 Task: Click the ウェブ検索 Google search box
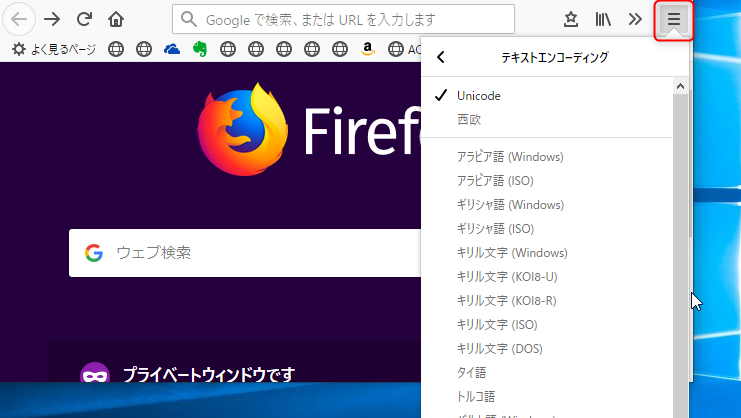pos(245,253)
